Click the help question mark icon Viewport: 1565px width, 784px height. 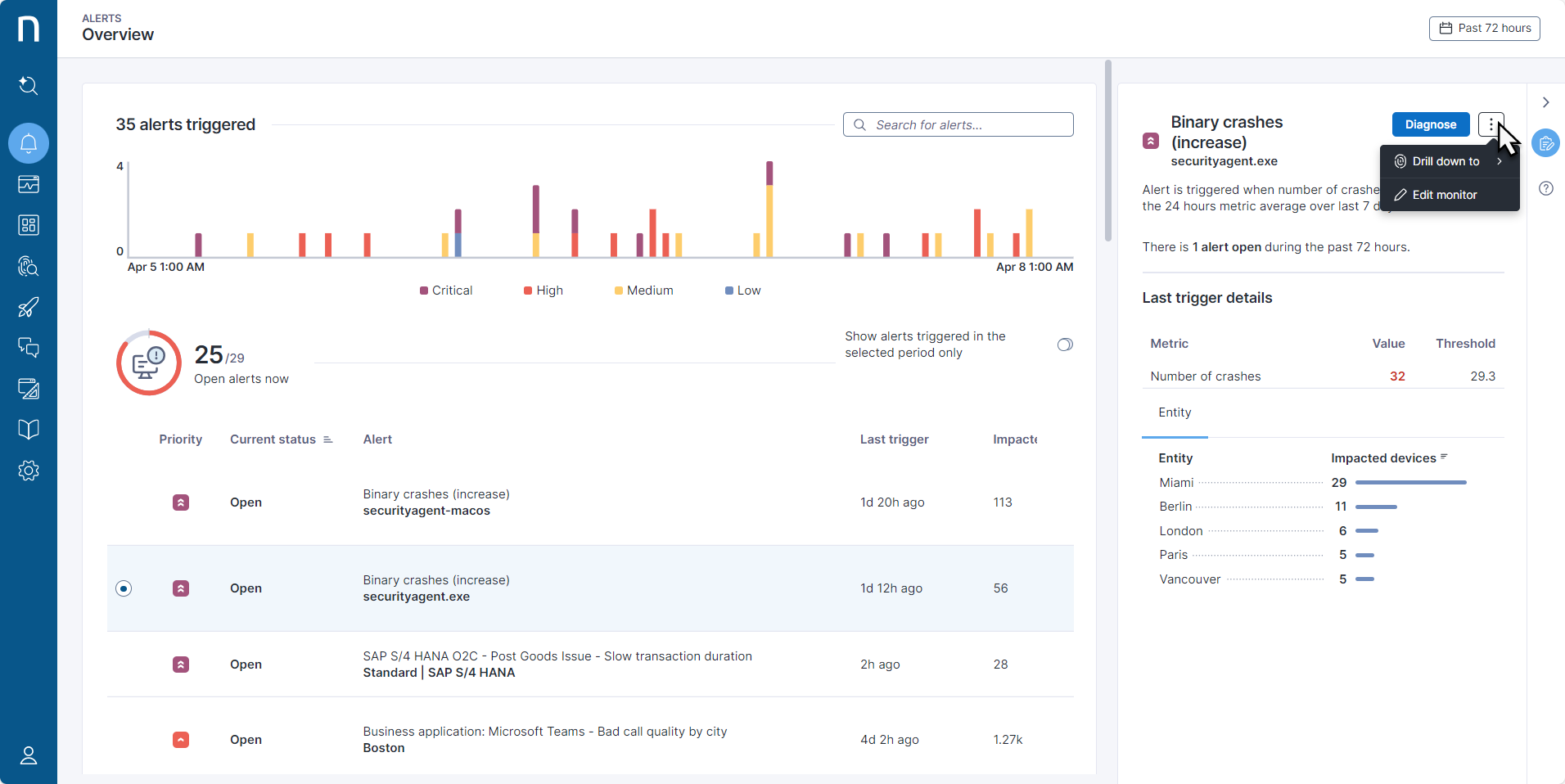(1546, 188)
